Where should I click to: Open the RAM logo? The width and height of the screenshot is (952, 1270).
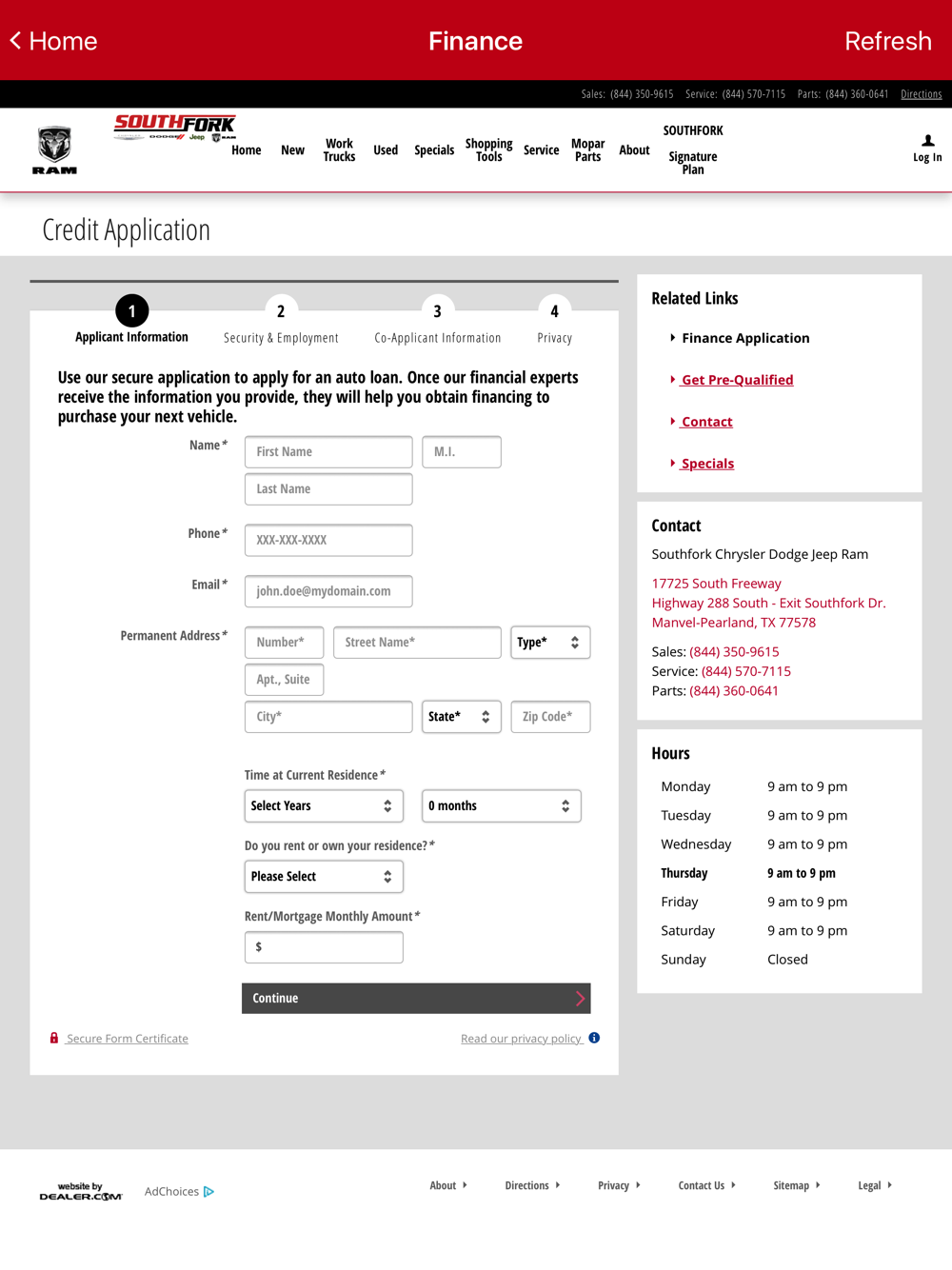54,150
